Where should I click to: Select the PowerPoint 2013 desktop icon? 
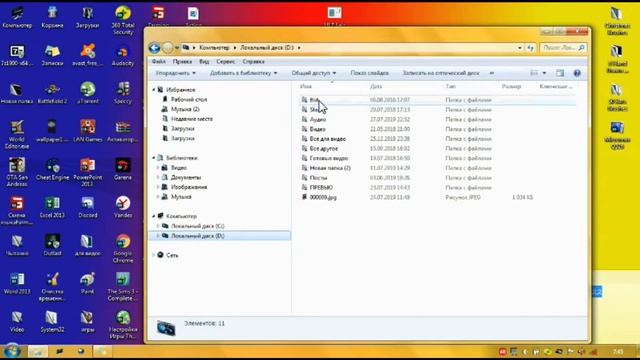[87, 172]
